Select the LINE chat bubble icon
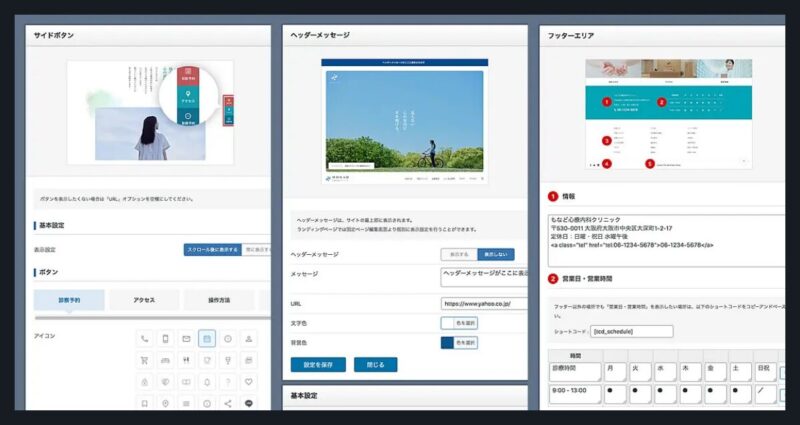800x425 pixels. coord(249,404)
